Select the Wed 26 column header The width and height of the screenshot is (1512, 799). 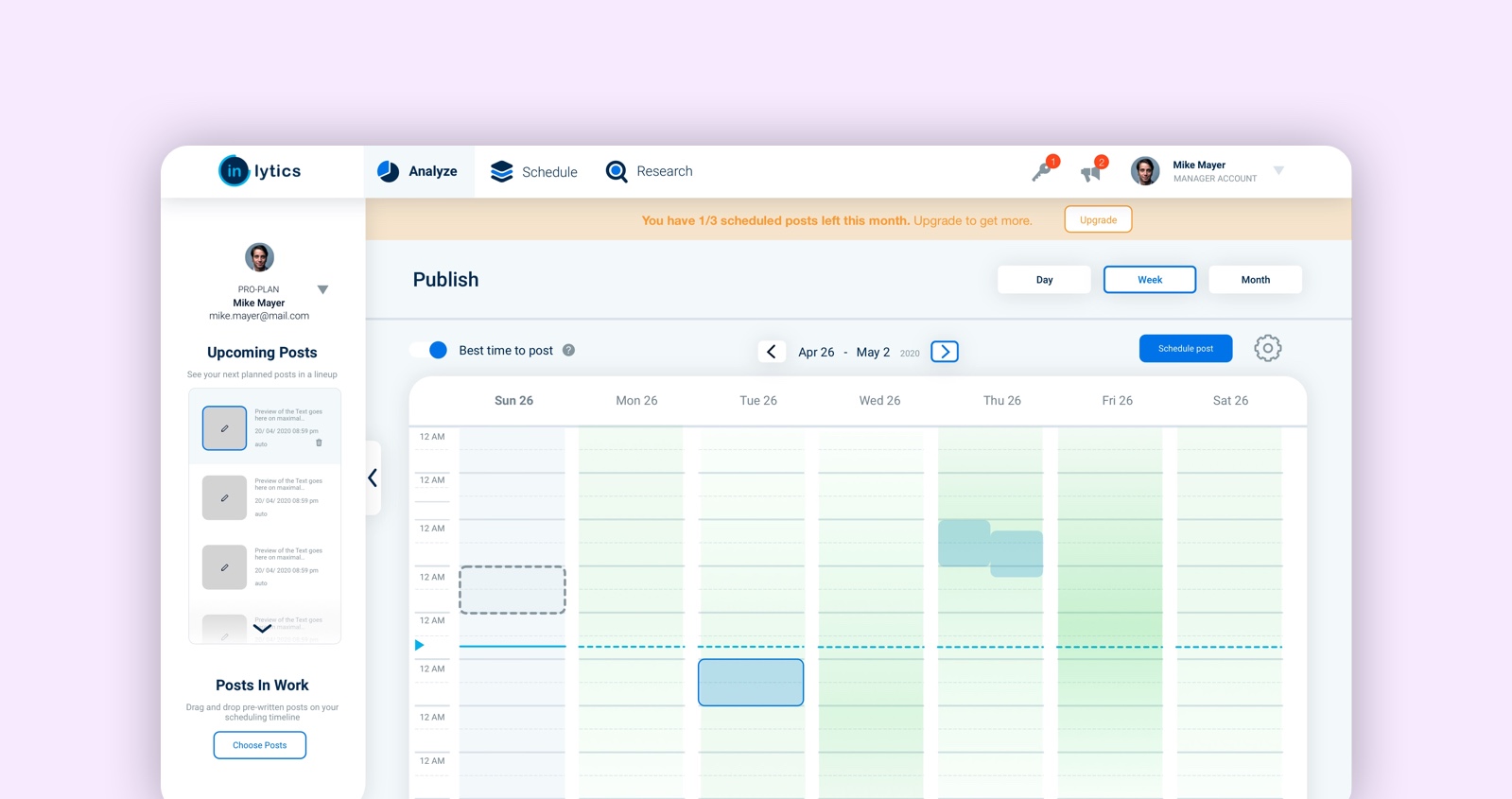[x=879, y=401]
